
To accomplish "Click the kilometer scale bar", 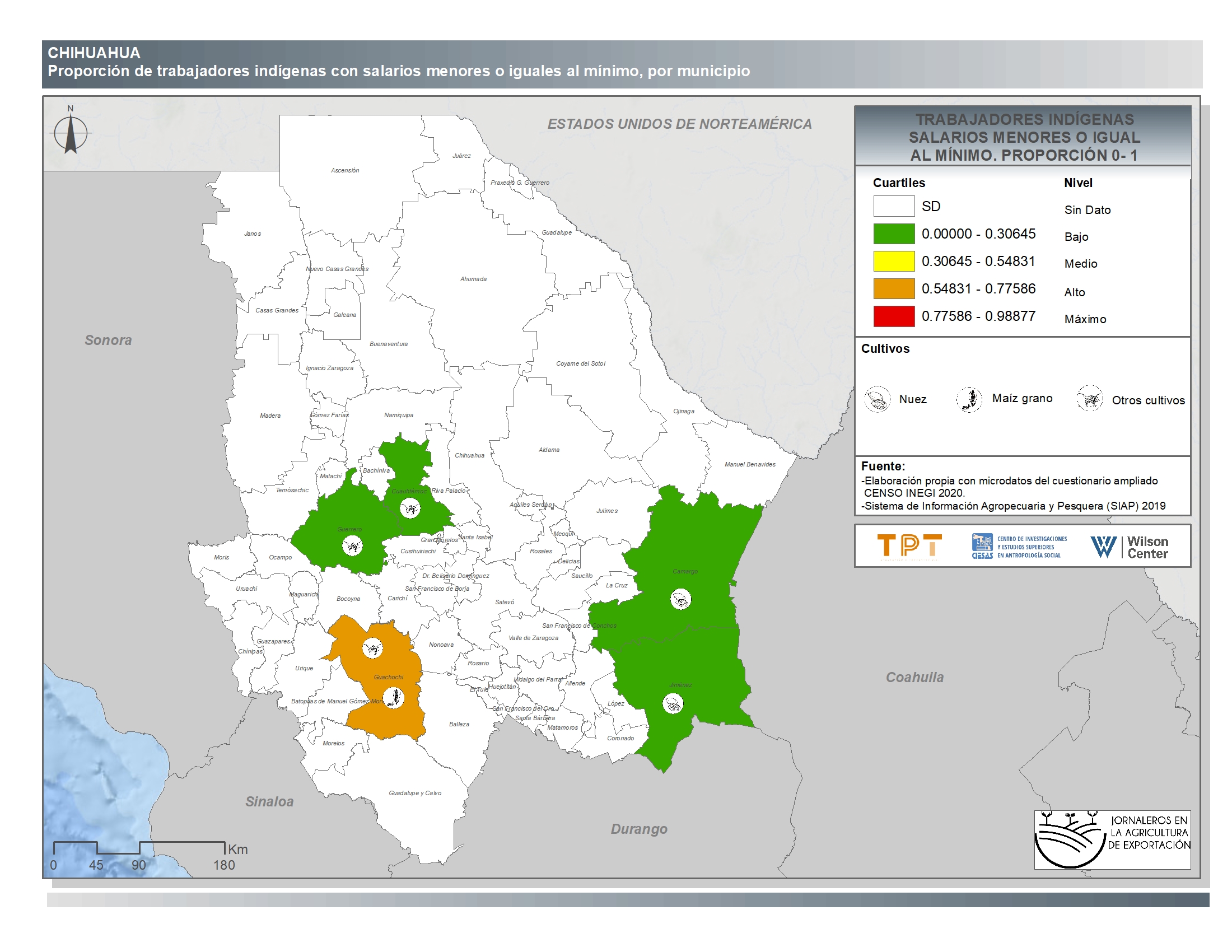I will [x=139, y=848].
